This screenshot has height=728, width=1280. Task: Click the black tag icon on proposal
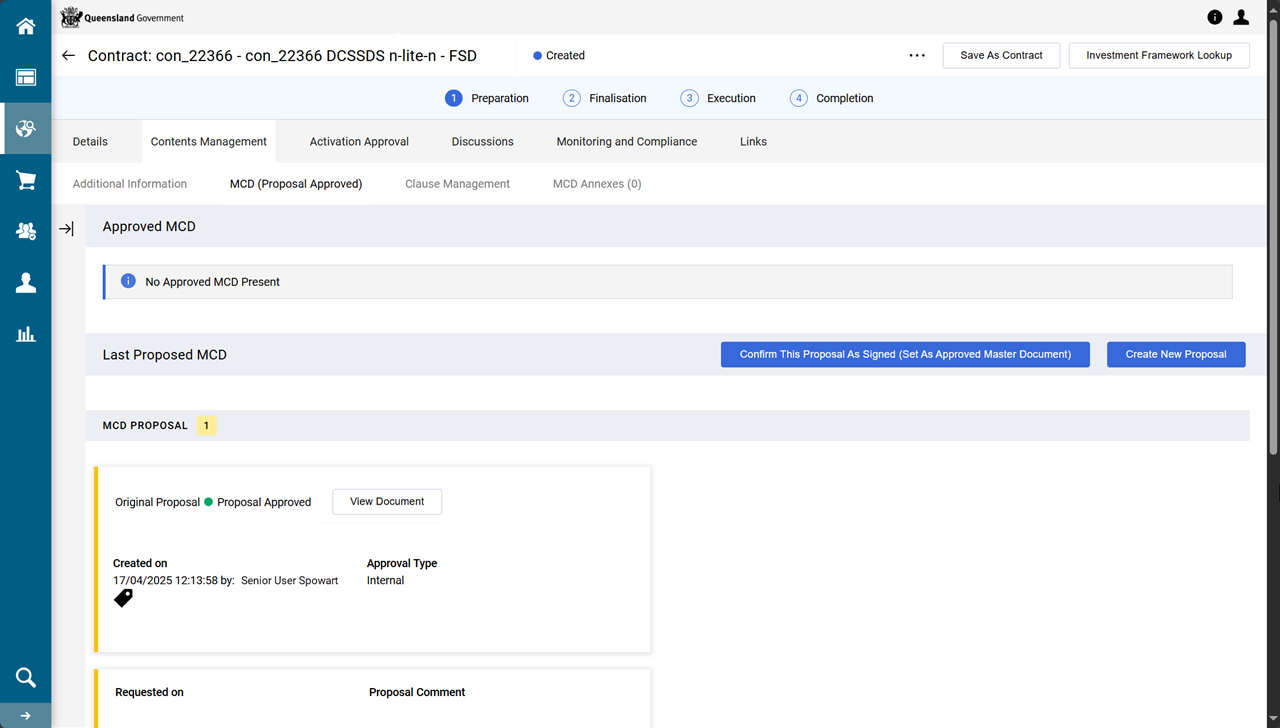click(123, 598)
